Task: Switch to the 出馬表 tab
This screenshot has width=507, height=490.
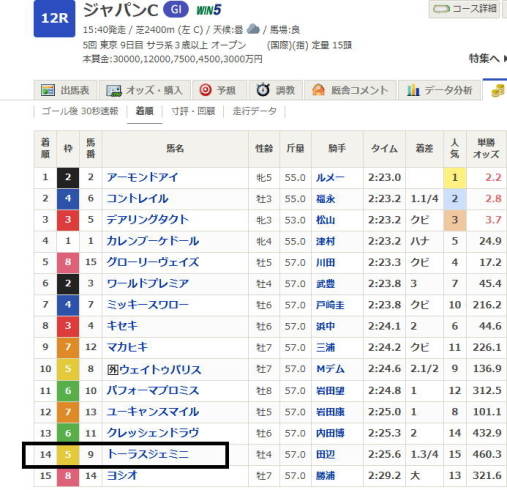Action: pos(65,90)
